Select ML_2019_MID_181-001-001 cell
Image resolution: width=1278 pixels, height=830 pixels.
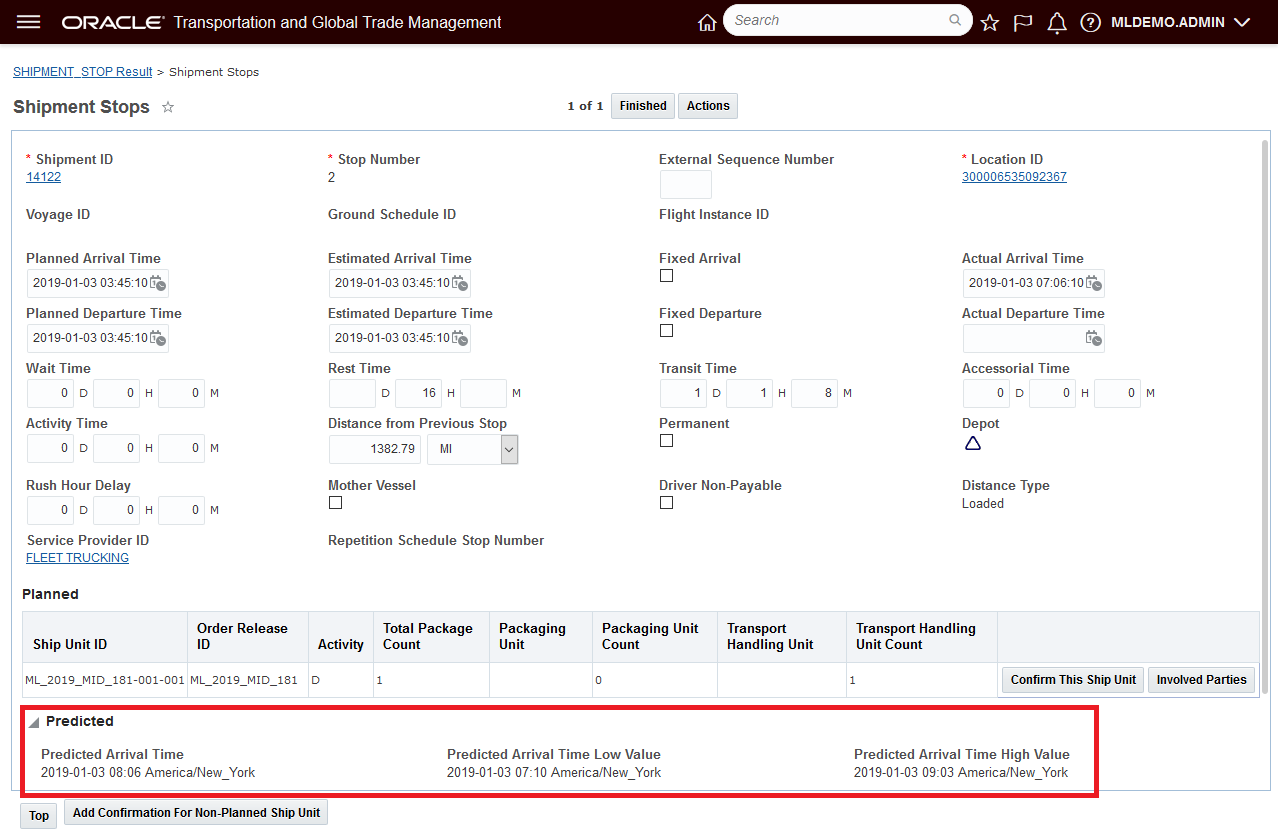click(x=105, y=680)
